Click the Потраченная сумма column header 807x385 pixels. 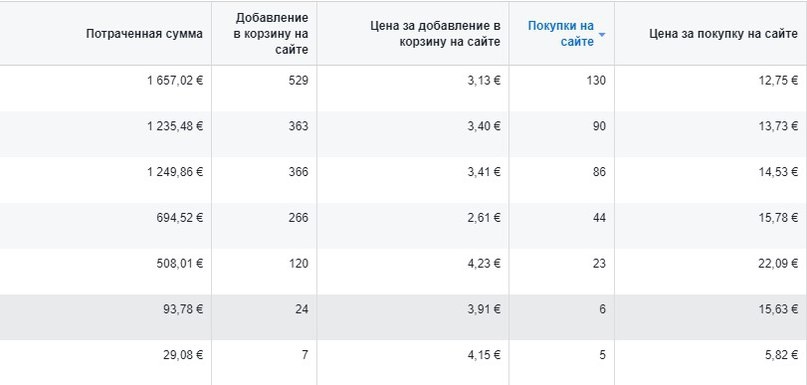click(145, 34)
